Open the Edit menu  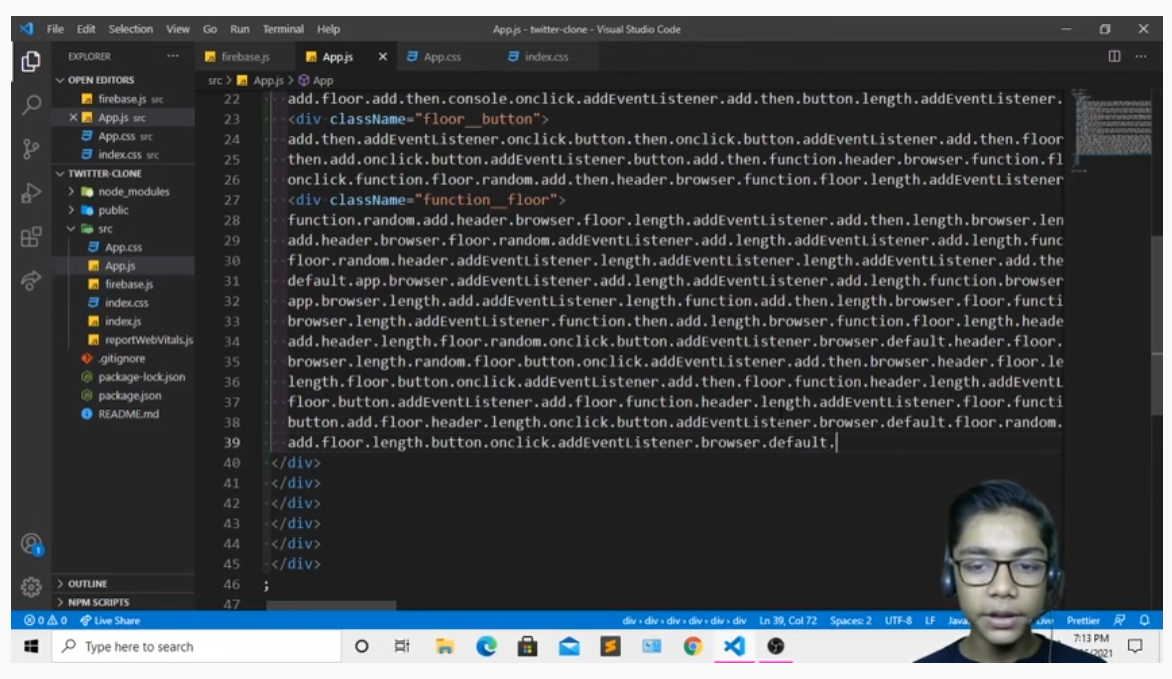click(86, 29)
